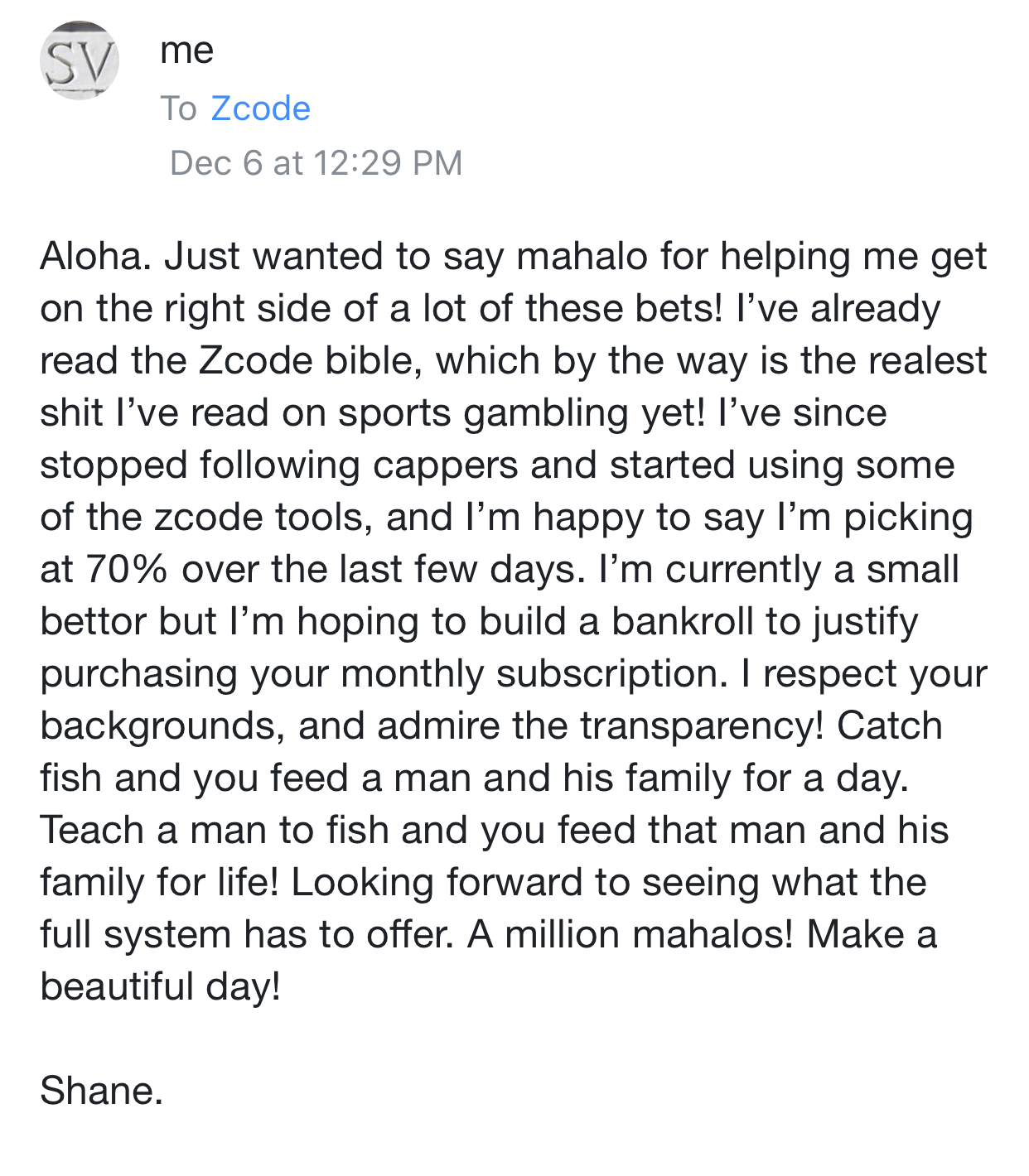Tap the SV sender avatar
Image resolution: width=1029 pixels, height=1176 pixels.
click(x=80, y=61)
